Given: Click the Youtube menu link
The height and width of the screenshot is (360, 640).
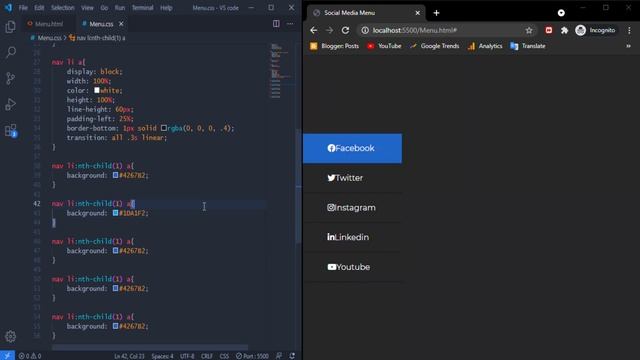Looking at the screenshot, I should click(x=352, y=267).
